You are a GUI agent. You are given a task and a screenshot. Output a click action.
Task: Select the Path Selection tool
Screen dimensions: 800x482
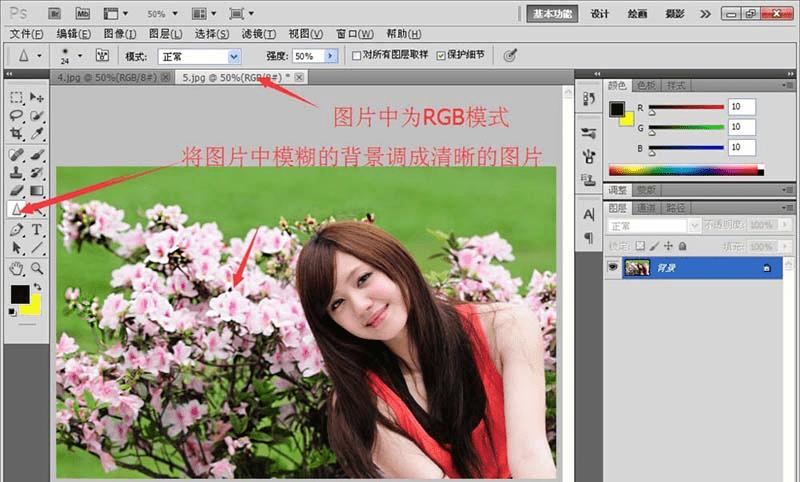tap(16, 248)
